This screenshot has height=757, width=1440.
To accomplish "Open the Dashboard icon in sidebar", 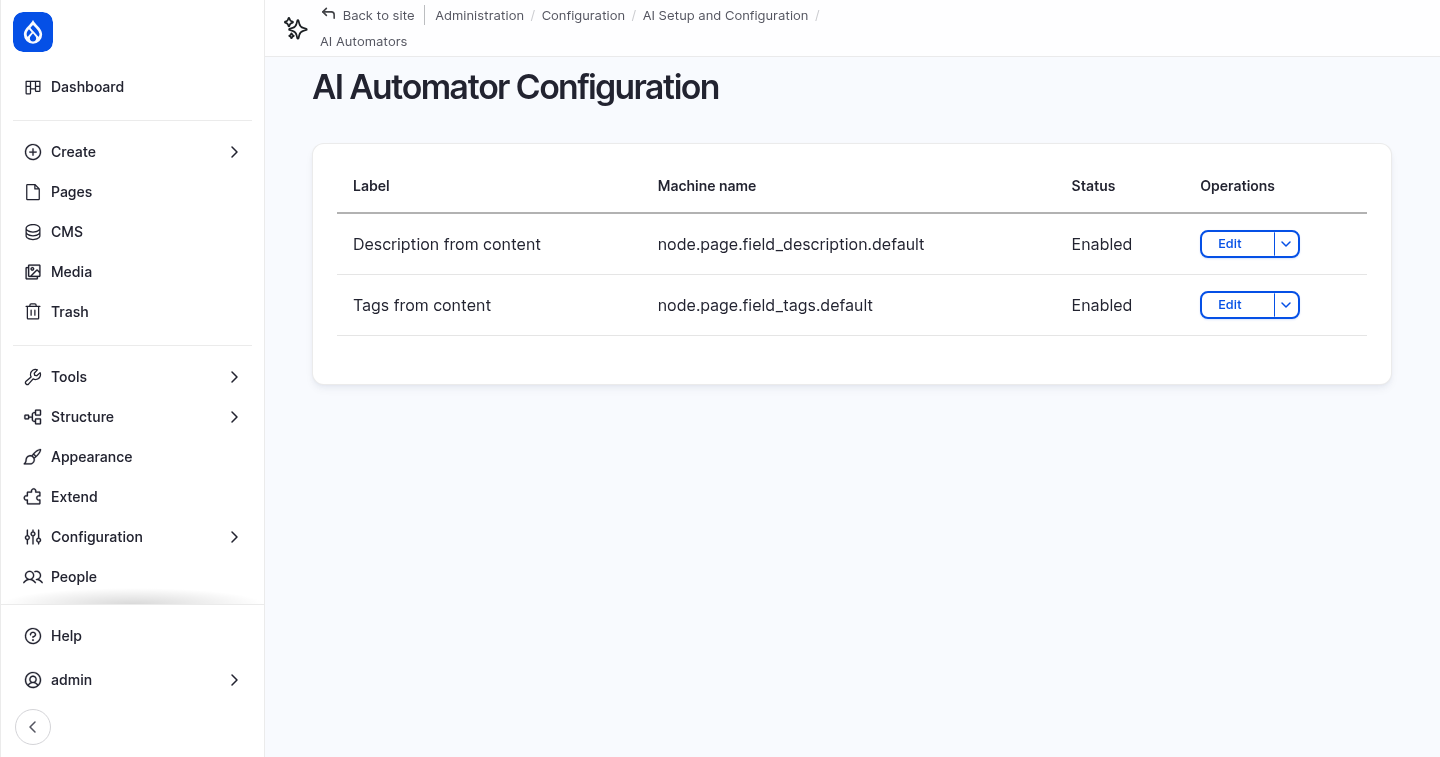I will tap(33, 87).
